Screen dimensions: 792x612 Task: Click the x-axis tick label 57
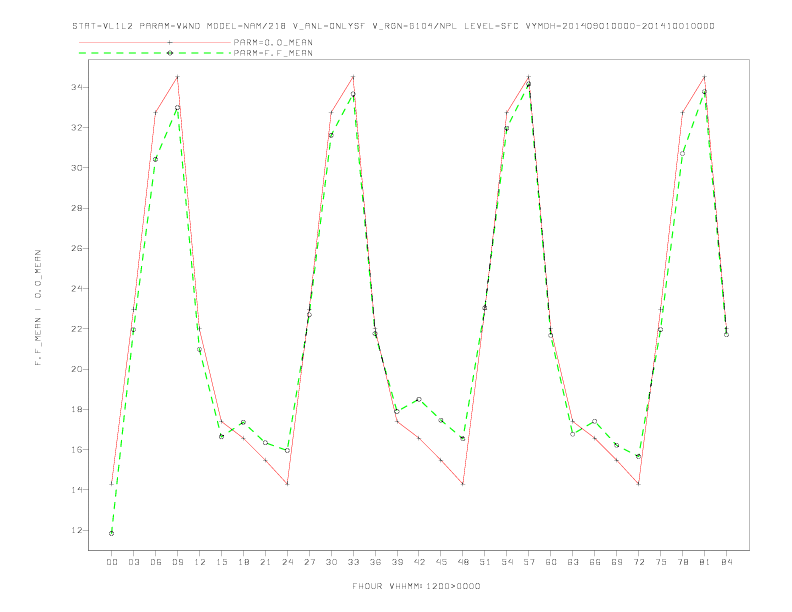pos(529,562)
